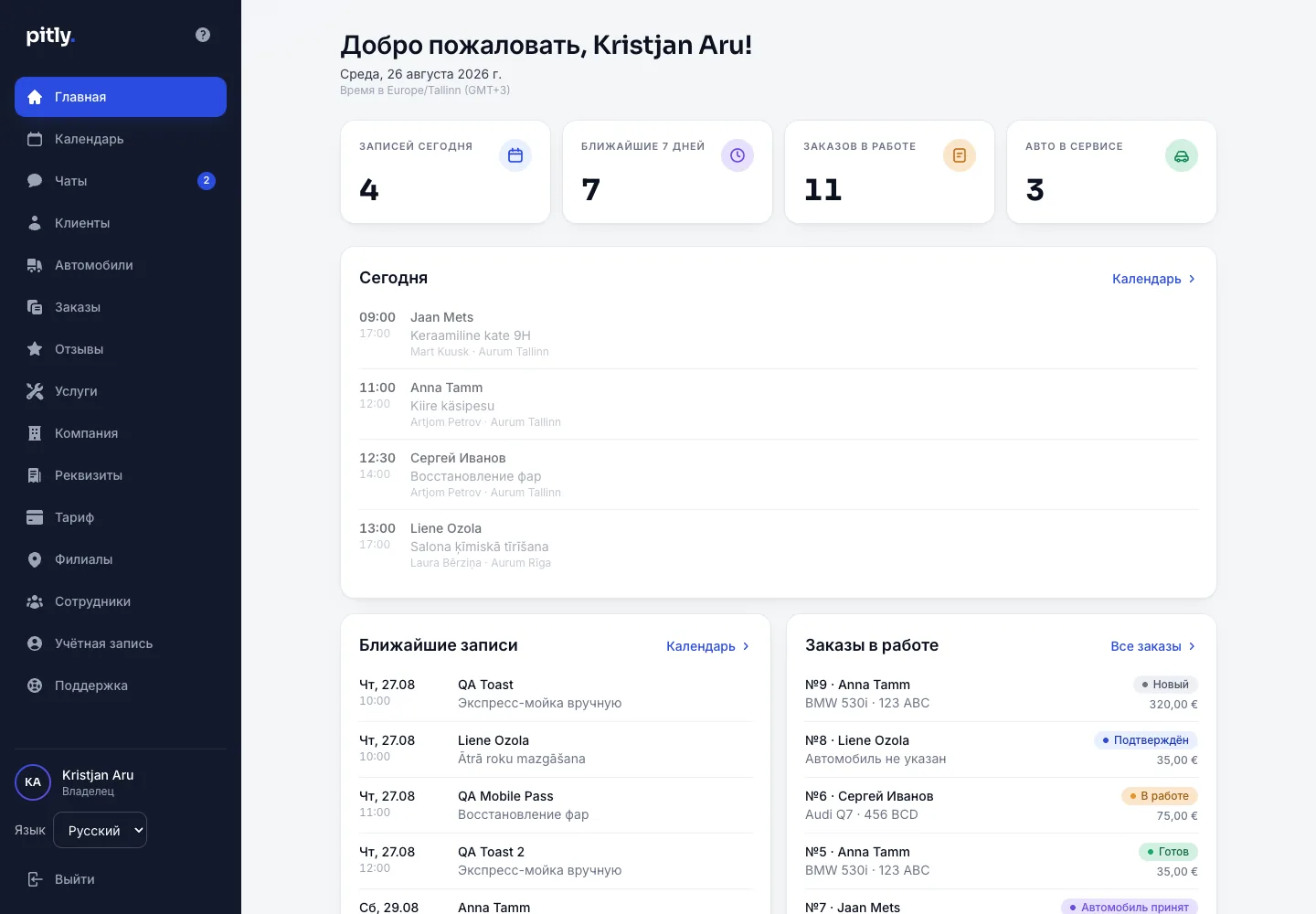
Task: Open the Русский language dropdown
Action: click(x=101, y=830)
